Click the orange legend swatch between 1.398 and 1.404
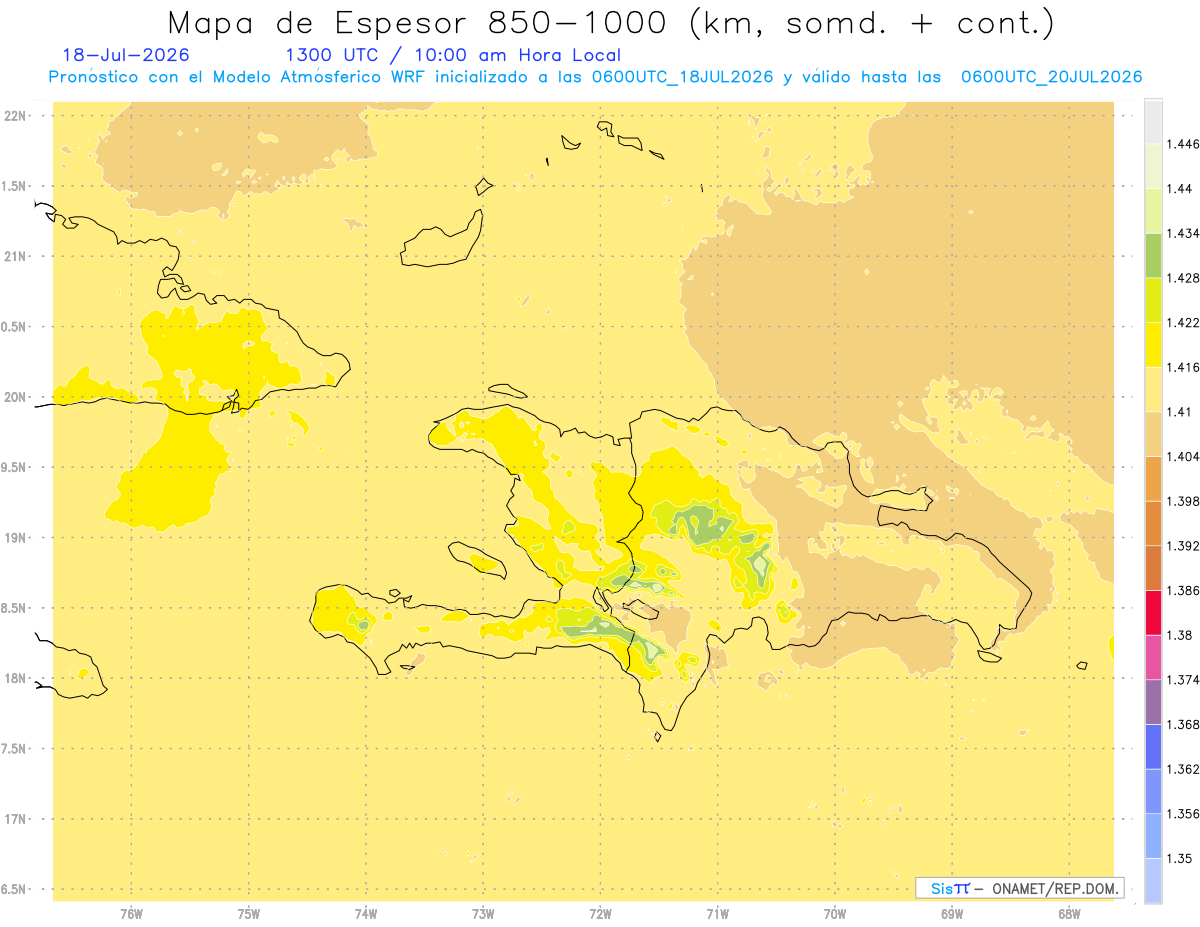1200x927 pixels. [x=1153, y=479]
